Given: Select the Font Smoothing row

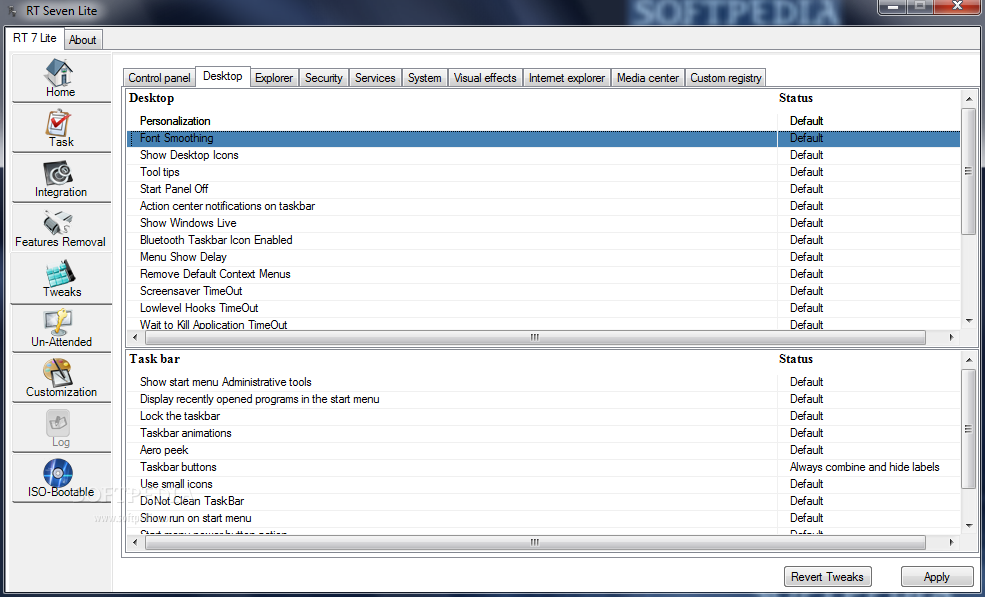Looking at the screenshot, I should 544,138.
